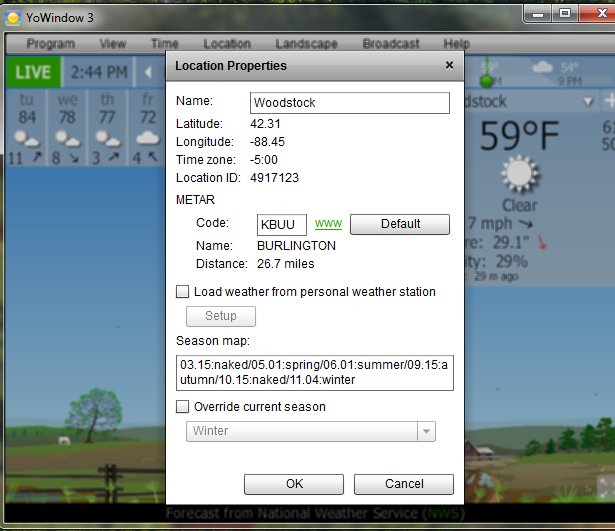Click the green time marker on the timeline
The image size is (615, 531).
coord(487,80)
